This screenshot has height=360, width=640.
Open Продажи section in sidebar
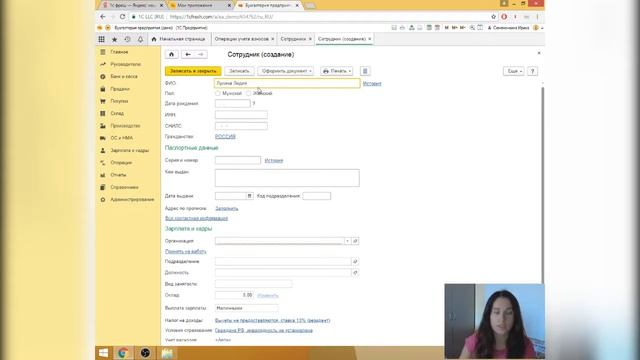coord(120,89)
